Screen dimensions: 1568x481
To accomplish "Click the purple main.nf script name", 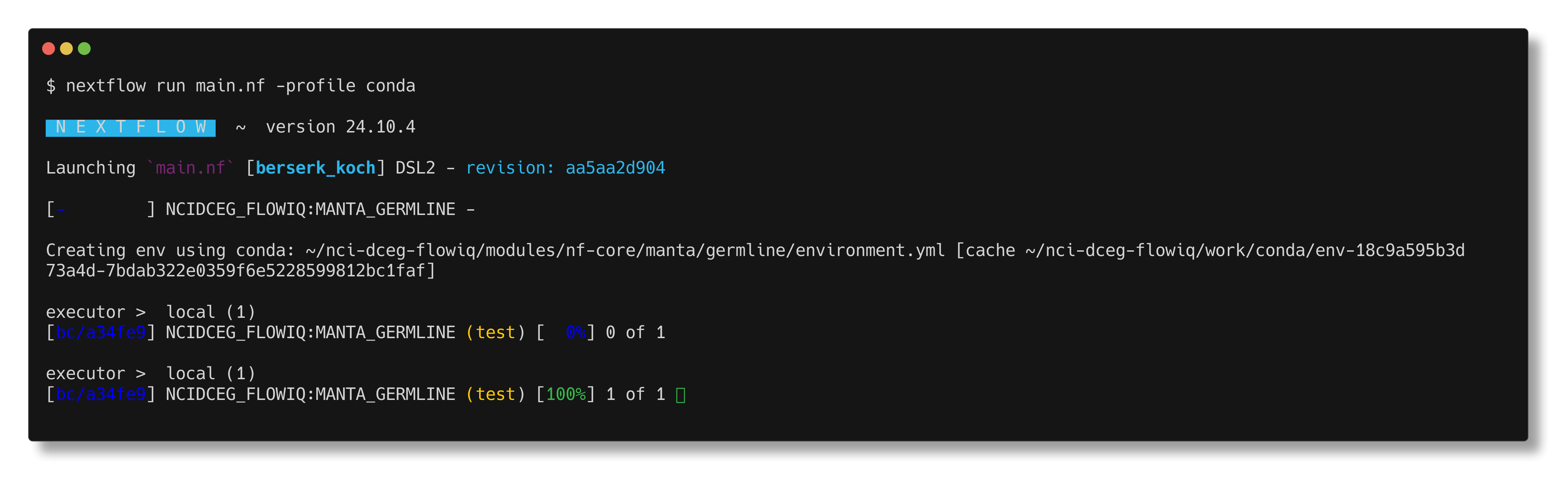I will (191, 168).
